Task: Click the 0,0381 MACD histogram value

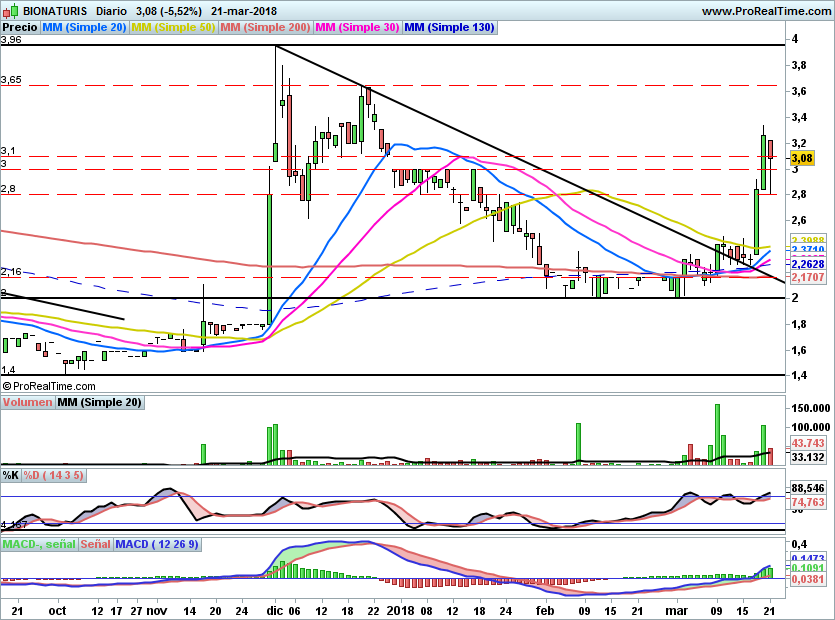Action: 808,578
